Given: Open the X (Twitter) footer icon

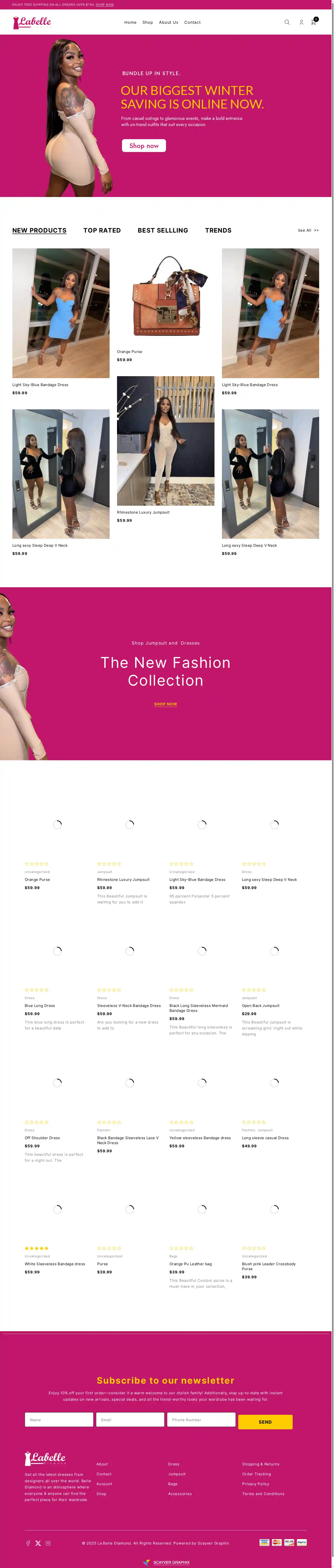Looking at the screenshot, I should [38, 1543].
